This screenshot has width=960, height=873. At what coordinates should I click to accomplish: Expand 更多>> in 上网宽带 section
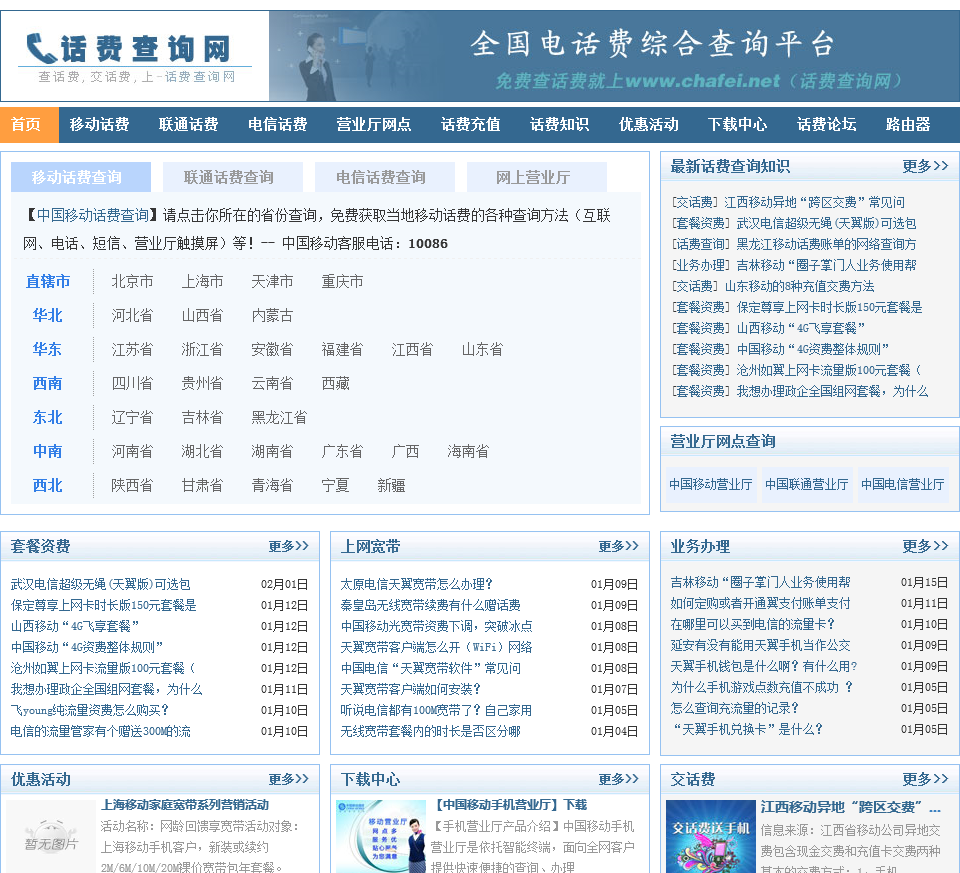click(x=618, y=546)
